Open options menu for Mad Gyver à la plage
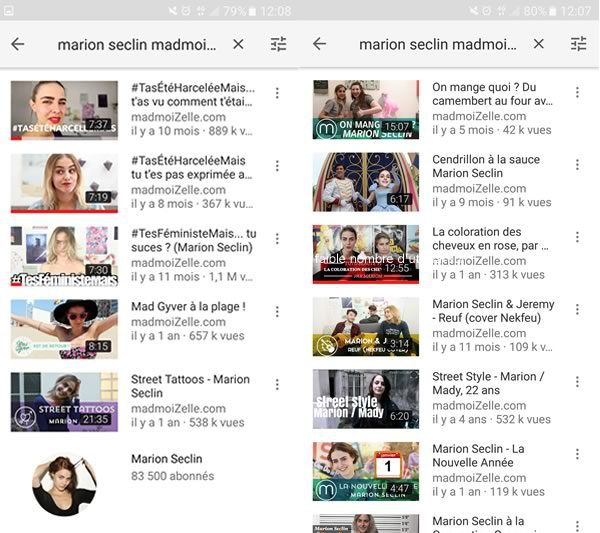This screenshot has width=600, height=533. point(277,311)
